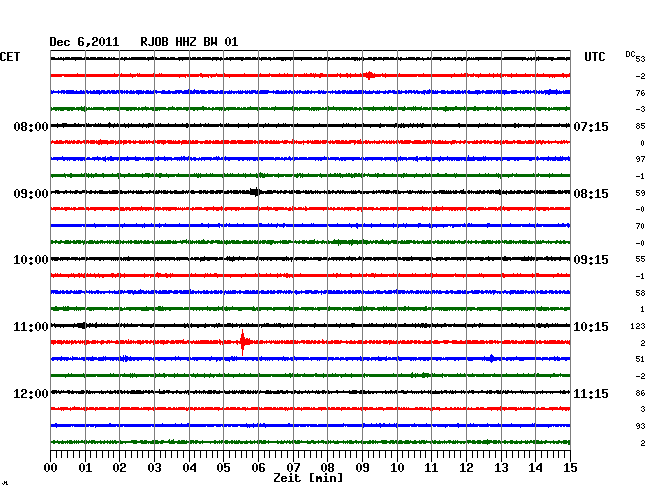Click the black event on the 09:00 trace
The image size is (650, 494).
pyautogui.click(x=255, y=192)
